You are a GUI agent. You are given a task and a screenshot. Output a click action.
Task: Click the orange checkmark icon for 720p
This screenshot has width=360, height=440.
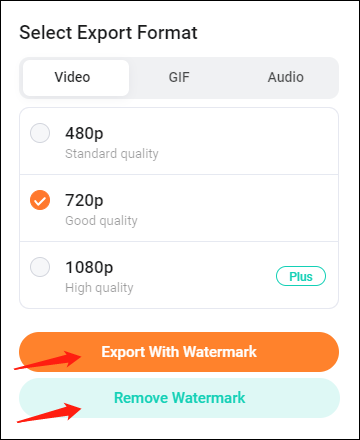[40, 200]
